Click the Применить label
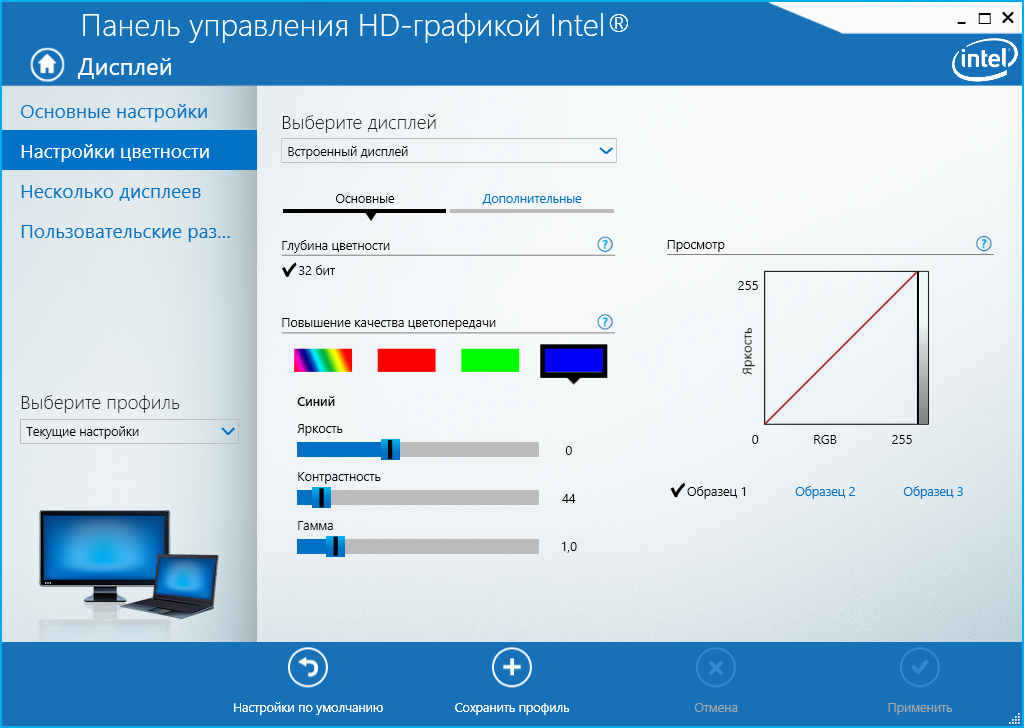The height and width of the screenshot is (728, 1024). click(920, 708)
